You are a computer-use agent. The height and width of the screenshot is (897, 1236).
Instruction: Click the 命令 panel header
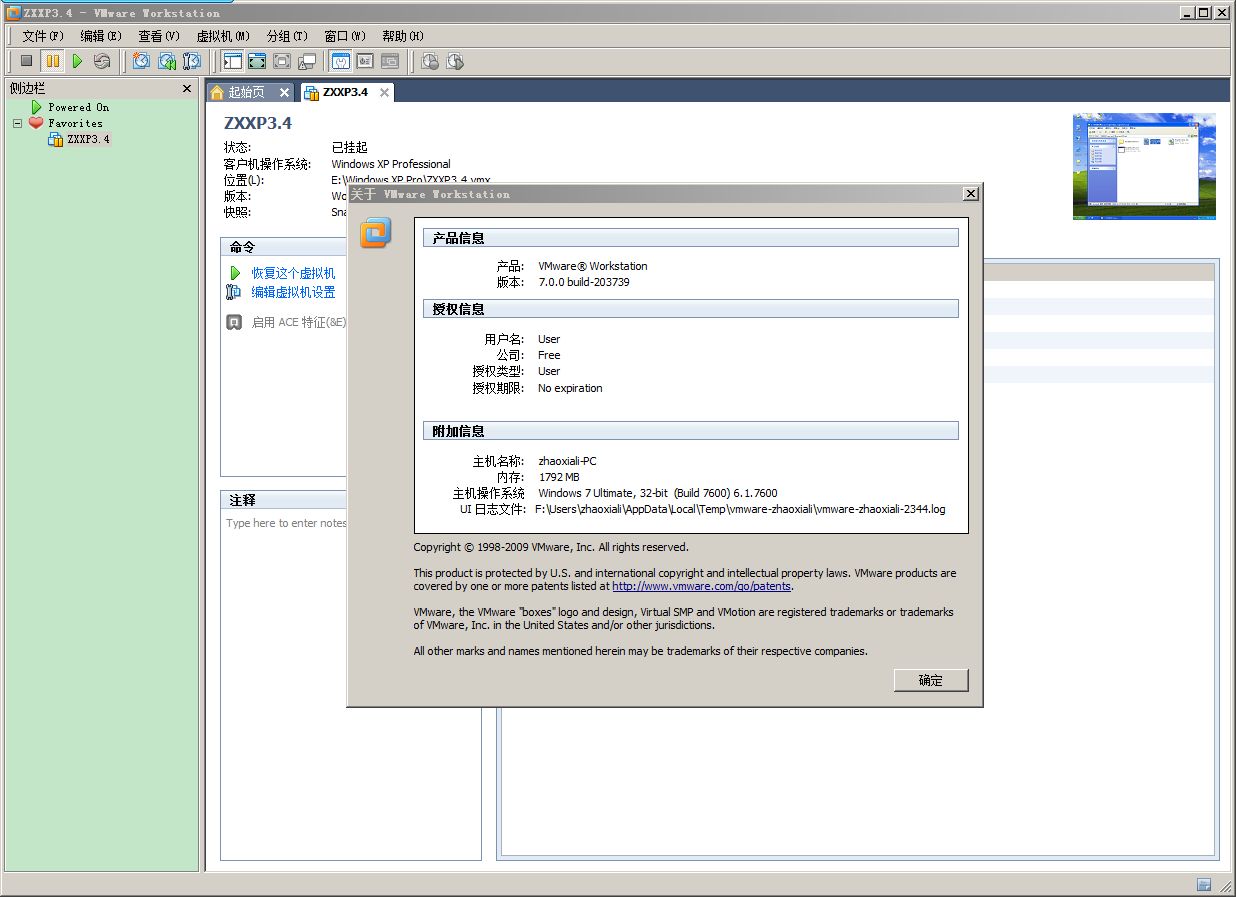point(283,247)
